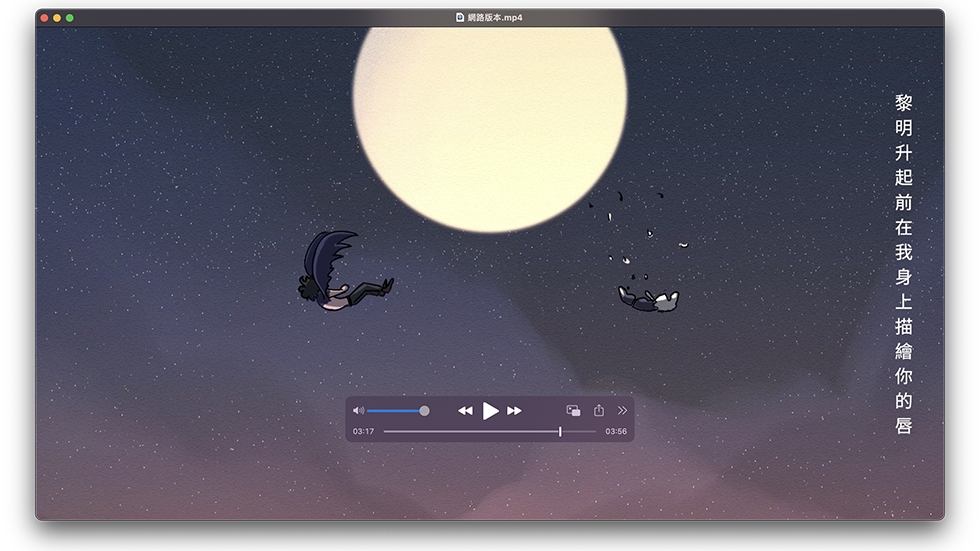
Task: Click the unplayed portion of the timeline
Action: coord(578,432)
